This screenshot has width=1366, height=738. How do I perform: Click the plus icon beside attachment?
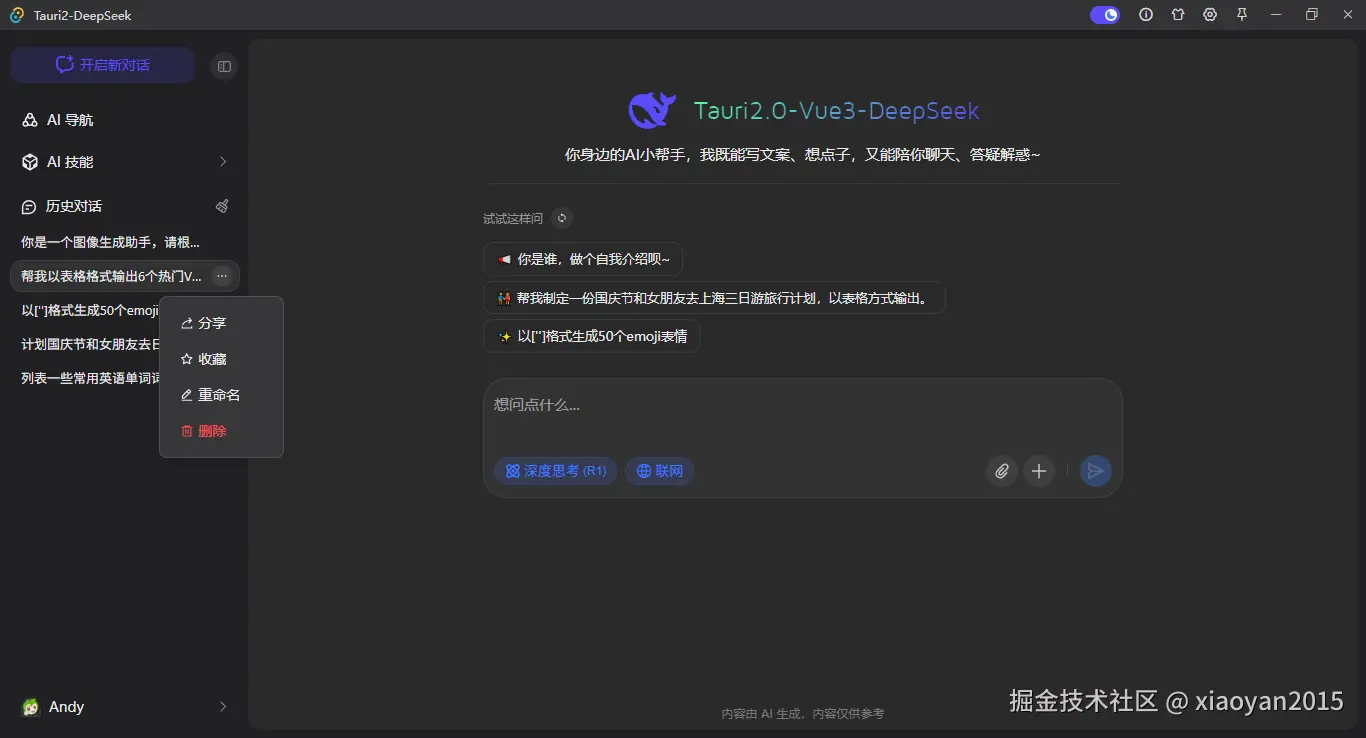coord(1038,470)
